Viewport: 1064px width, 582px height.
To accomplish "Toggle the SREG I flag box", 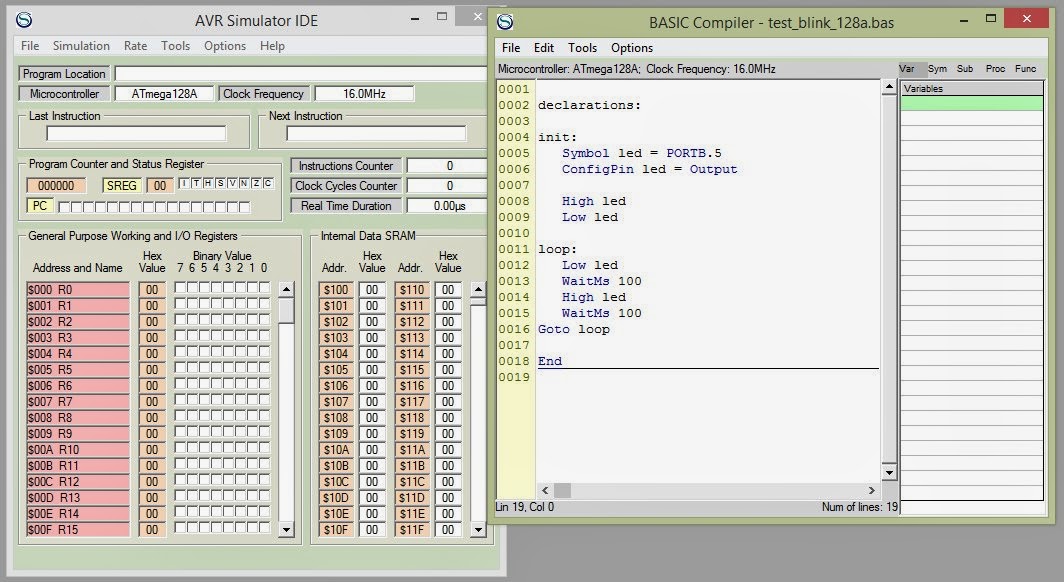I will click(185, 183).
